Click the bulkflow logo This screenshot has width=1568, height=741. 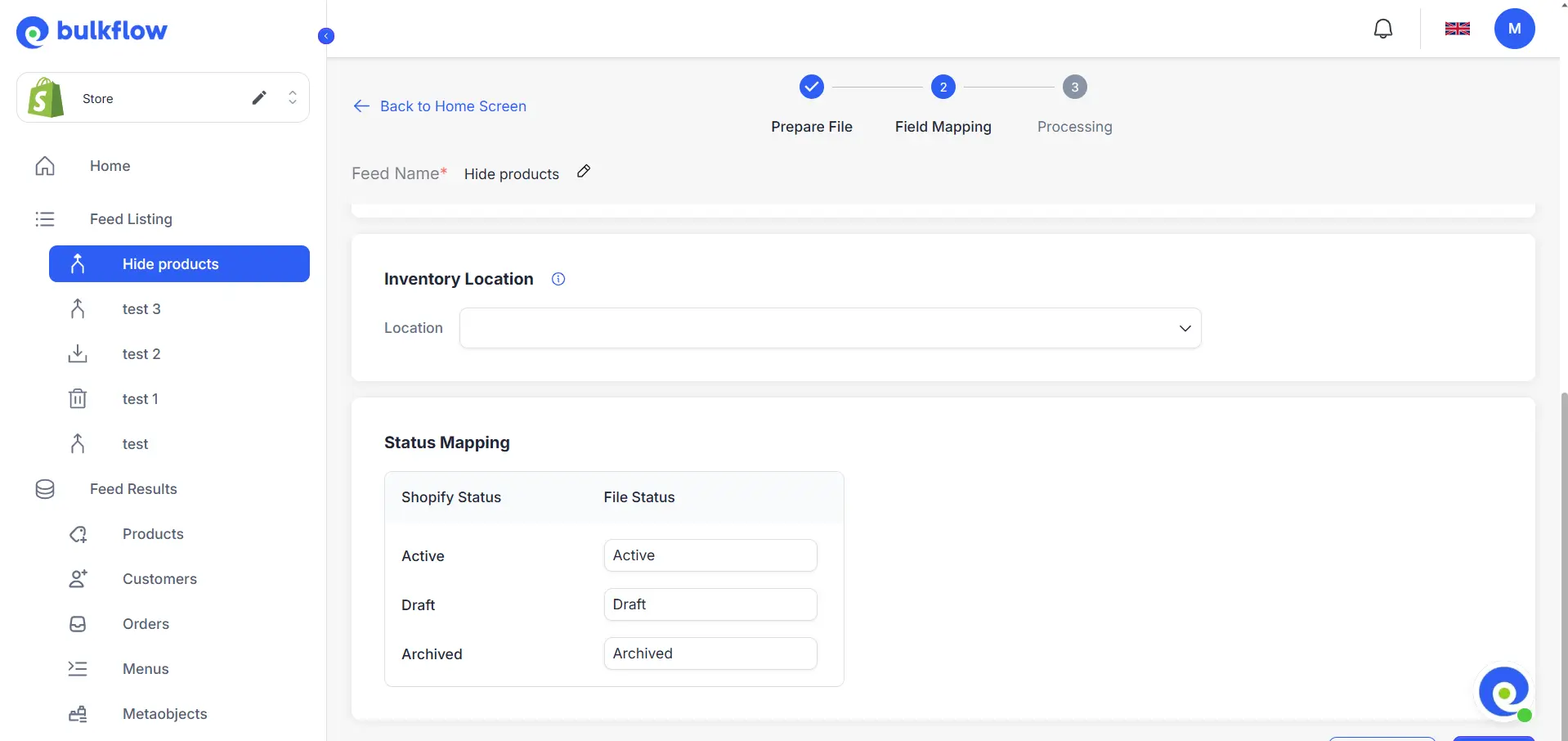click(x=92, y=31)
